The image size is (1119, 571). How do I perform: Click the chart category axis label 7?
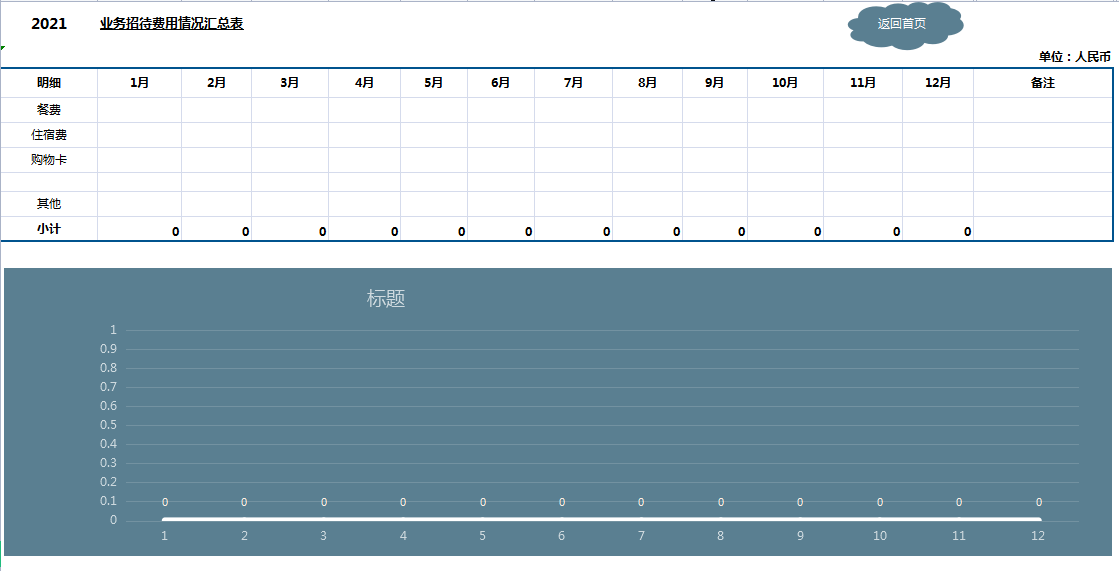click(641, 536)
